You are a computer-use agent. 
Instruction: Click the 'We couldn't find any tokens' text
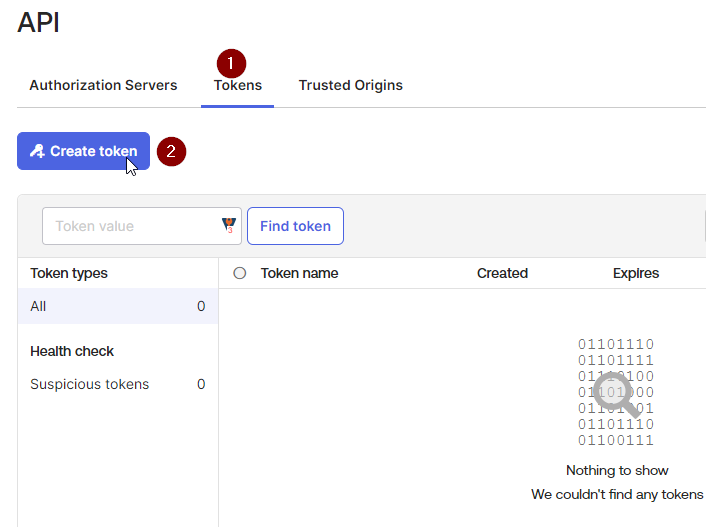(x=617, y=494)
